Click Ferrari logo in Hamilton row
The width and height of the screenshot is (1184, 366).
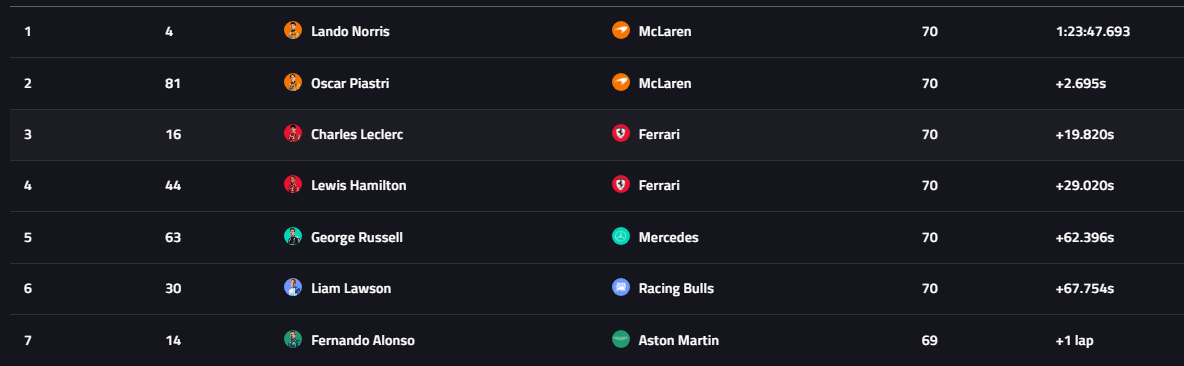pyautogui.click(x=621, y=185)
